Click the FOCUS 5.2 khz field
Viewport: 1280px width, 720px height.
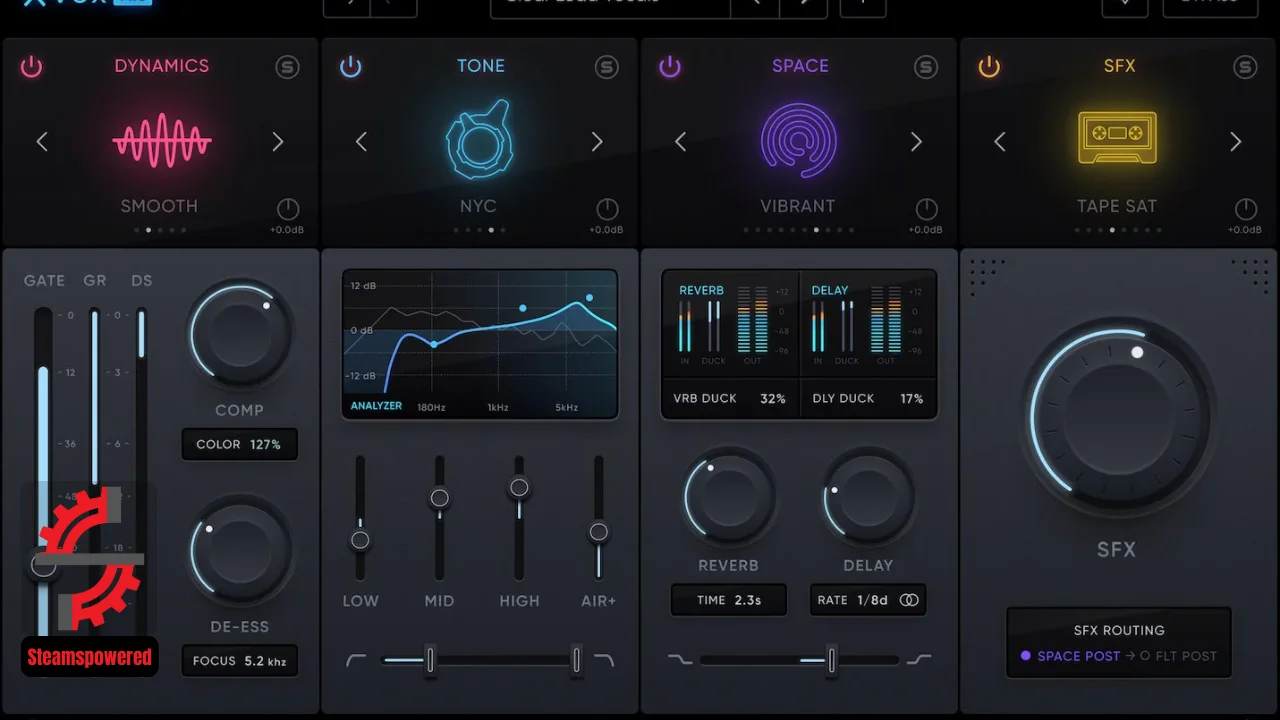(x=240, y=661)
